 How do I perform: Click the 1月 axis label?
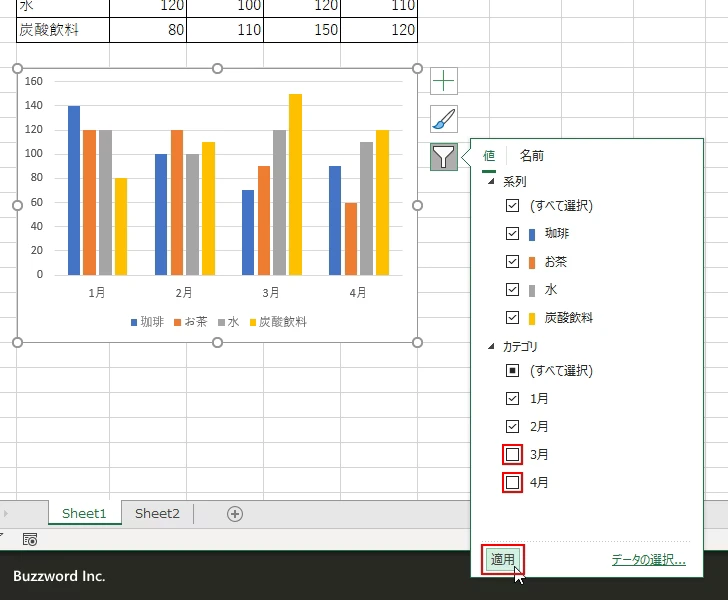[97, 293]
